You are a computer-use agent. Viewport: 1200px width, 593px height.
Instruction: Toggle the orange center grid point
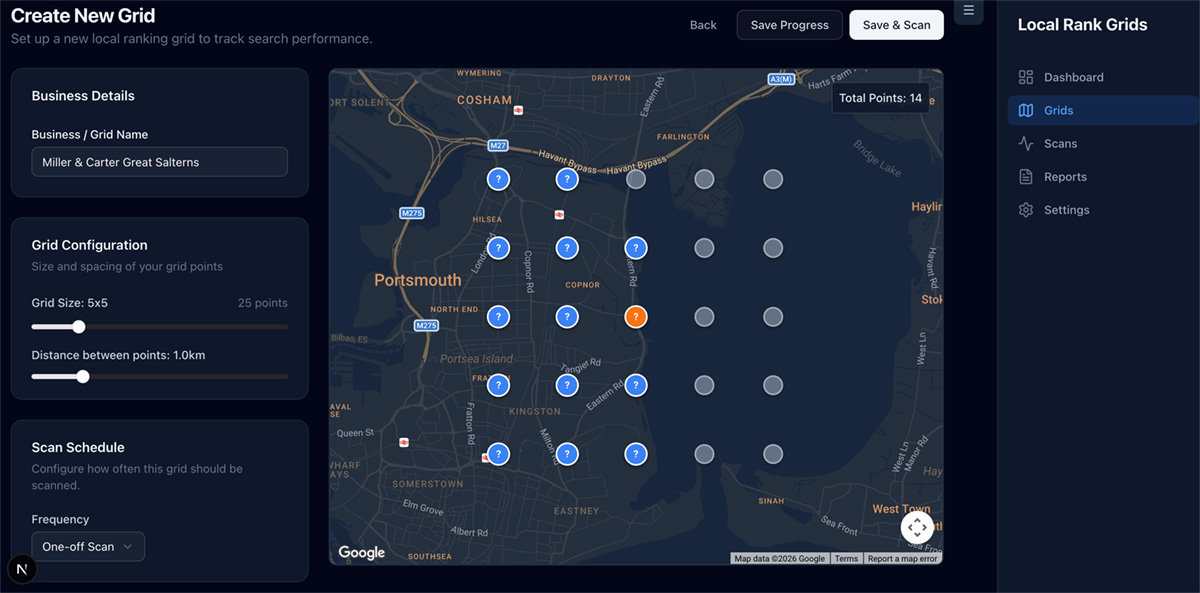[x=635, y=317]
